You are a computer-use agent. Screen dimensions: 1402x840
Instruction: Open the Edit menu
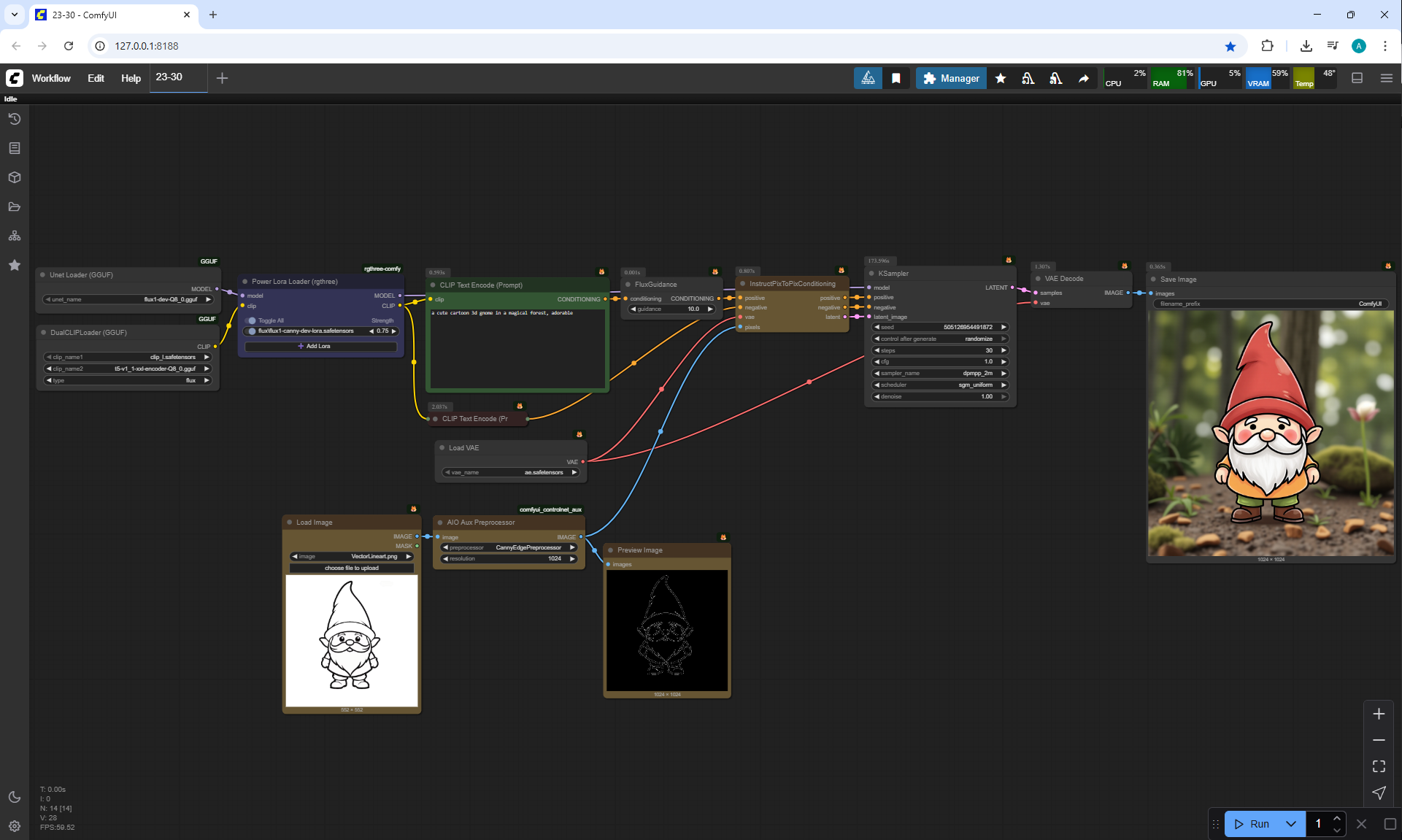[x=96, y=78]
